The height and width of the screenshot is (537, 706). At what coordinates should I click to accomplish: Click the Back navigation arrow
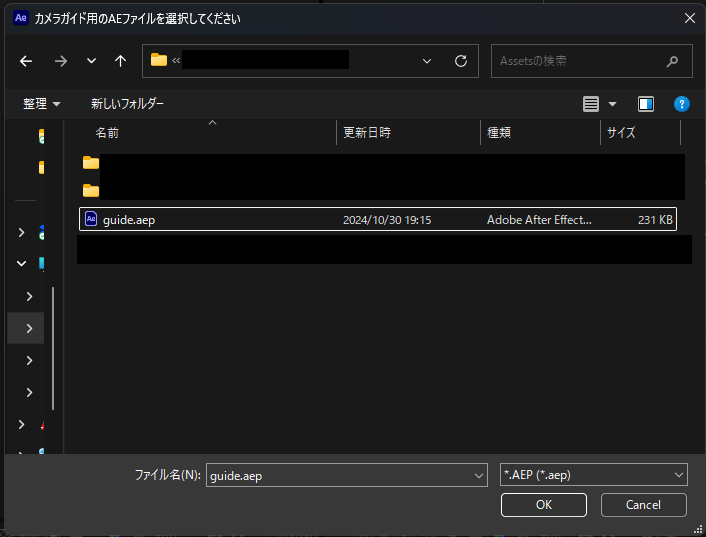[26, 61]
